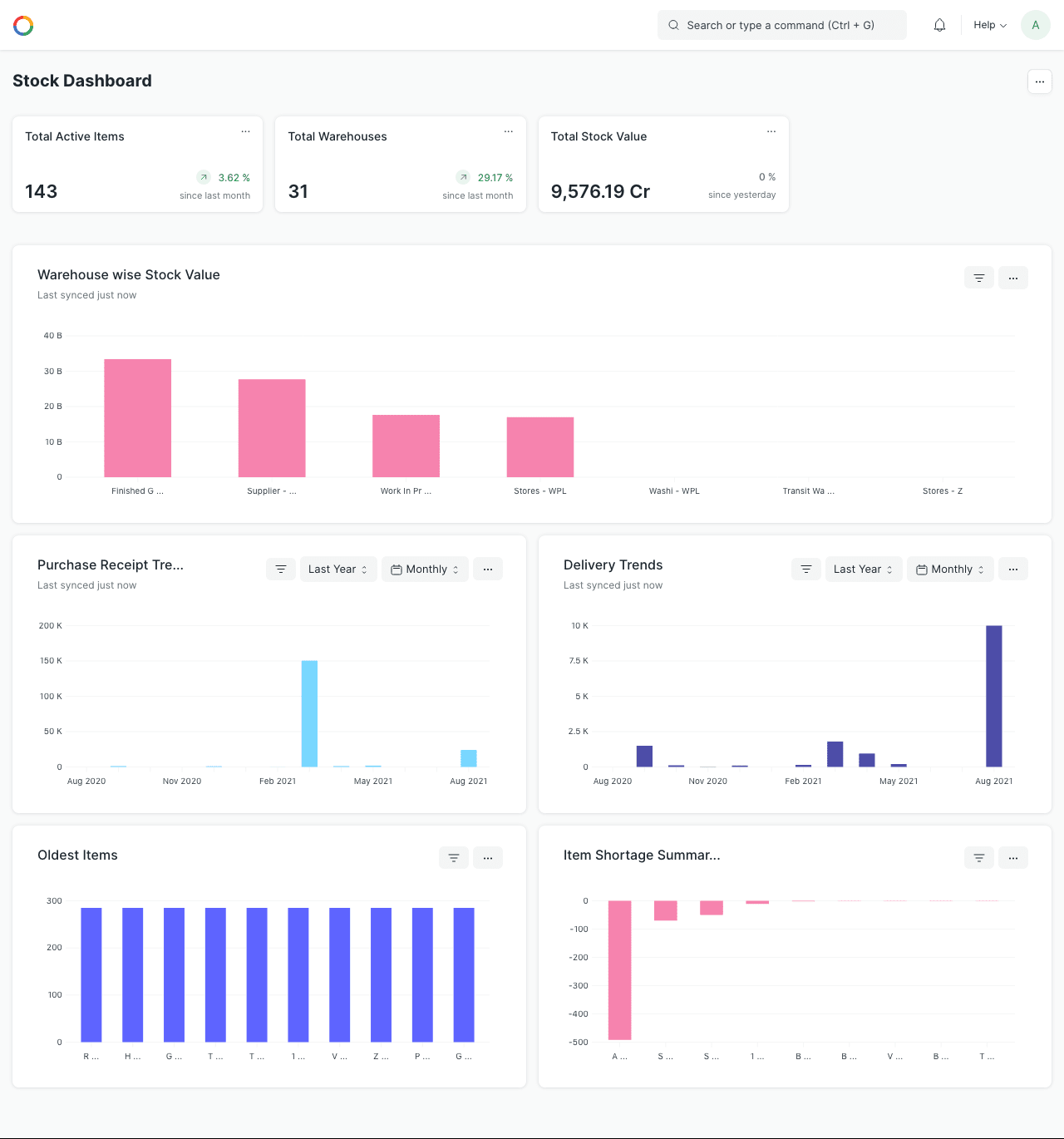
Task: Expand the Help dropdown
Action: (989, 26)
